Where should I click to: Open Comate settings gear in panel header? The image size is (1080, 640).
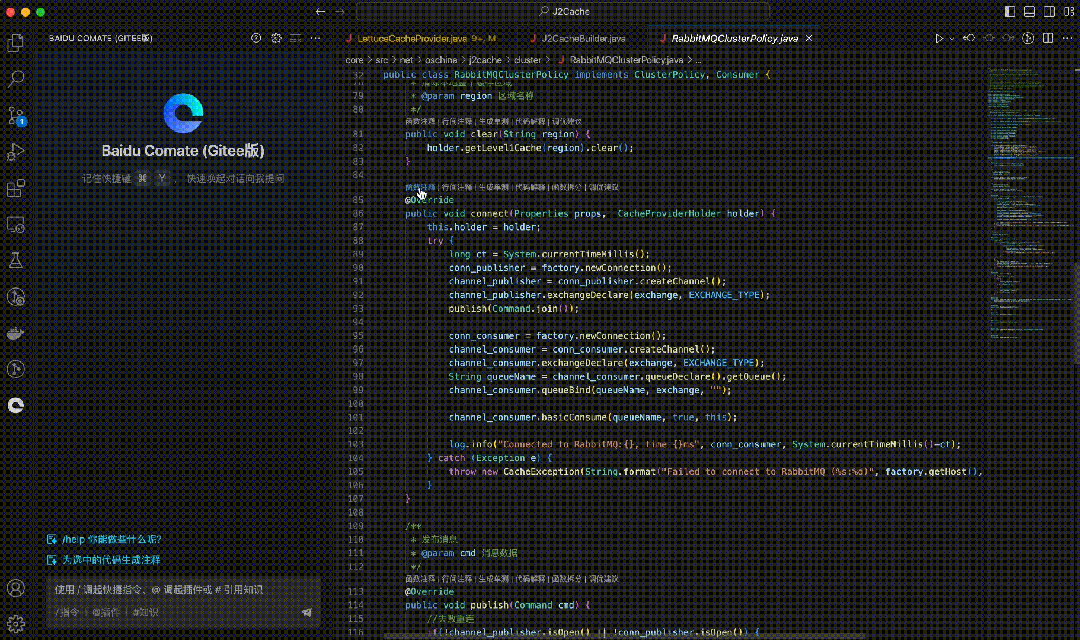tap(276, 38)
